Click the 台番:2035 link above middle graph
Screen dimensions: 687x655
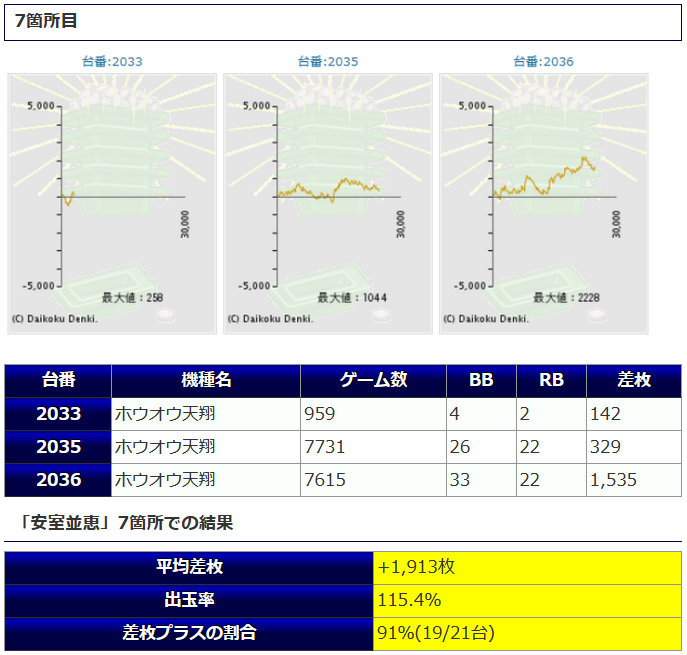pos(328,61)
